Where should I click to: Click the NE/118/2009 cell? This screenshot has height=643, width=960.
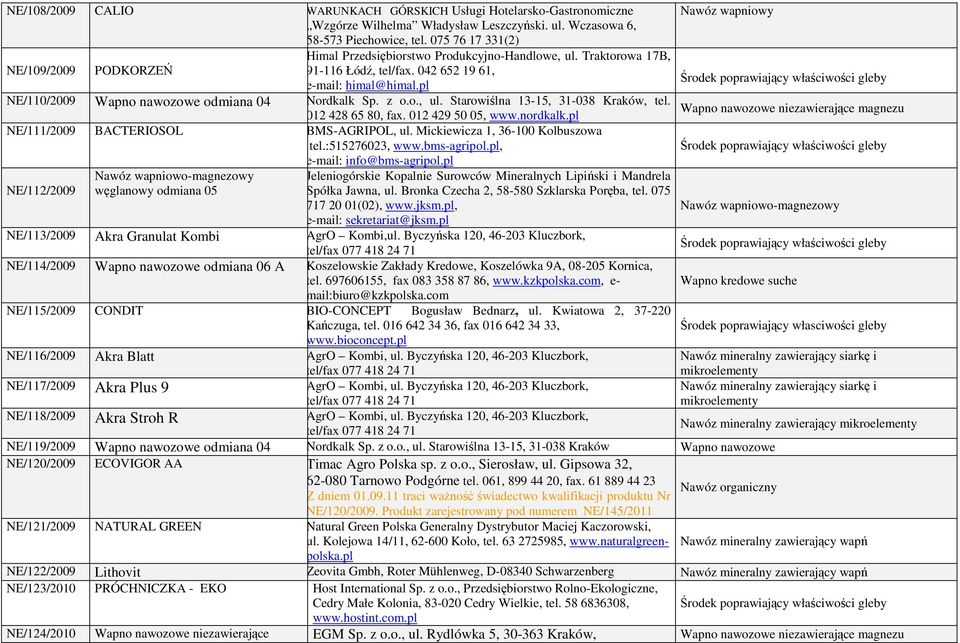pyautogui.click(x=46, y=423)
